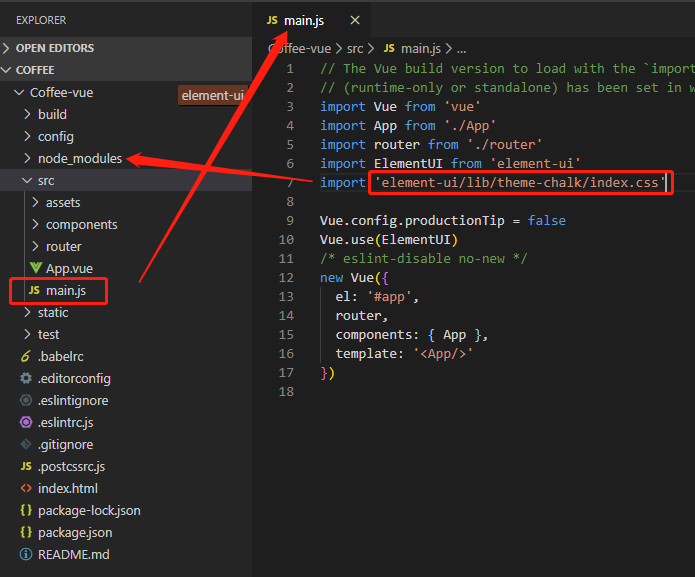Open the .eslintignore file

[73, 401]
